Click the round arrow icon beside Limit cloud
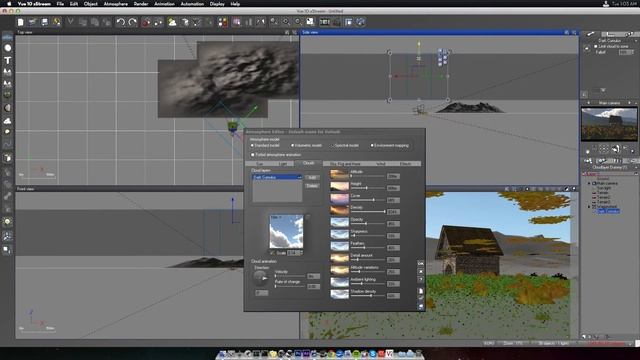Viewport: 640px width, 360px height. [x=587, y=48]
